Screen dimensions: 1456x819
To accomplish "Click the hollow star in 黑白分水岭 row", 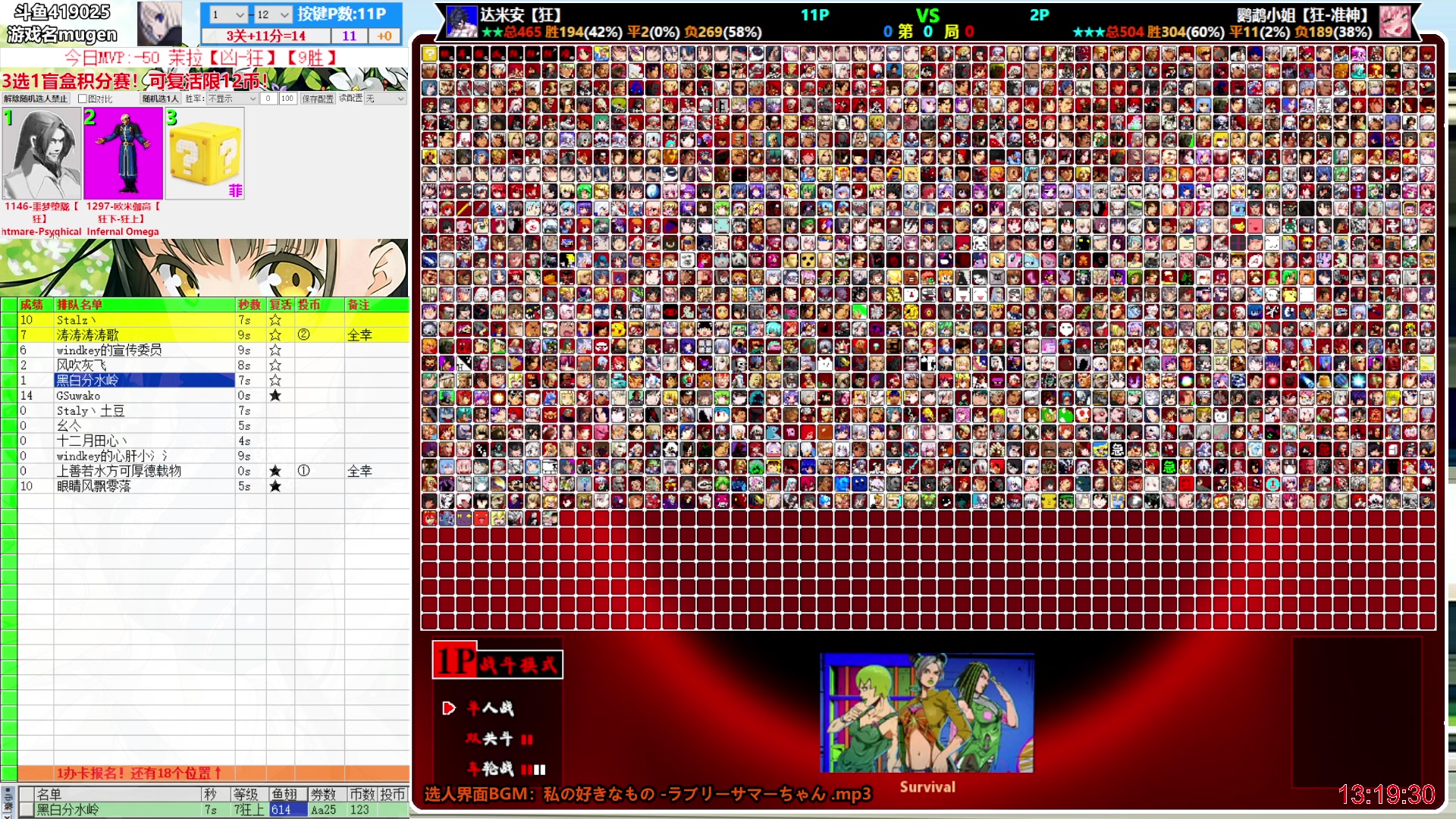I will (275, 381).
